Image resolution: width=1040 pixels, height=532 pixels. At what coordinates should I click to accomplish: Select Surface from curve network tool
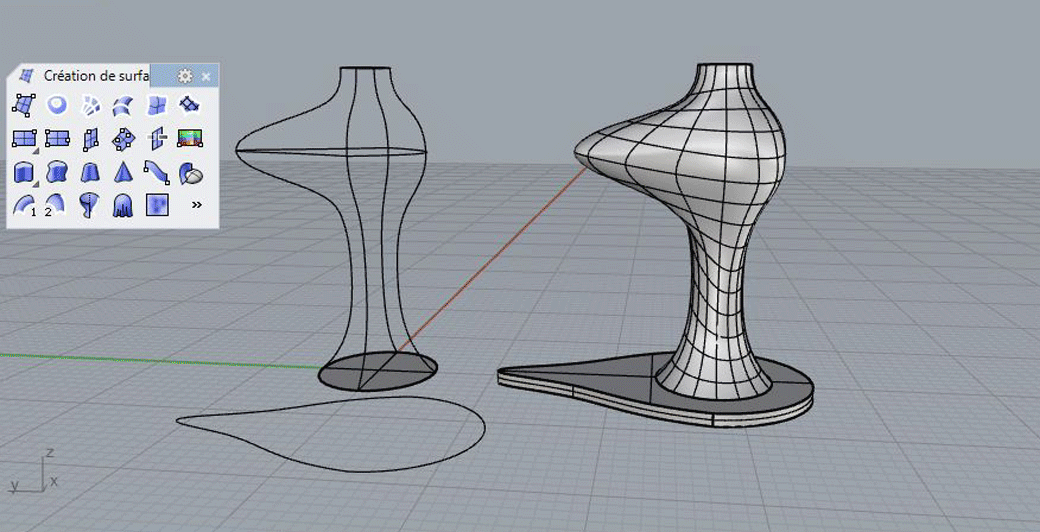[x=90, y=104]
